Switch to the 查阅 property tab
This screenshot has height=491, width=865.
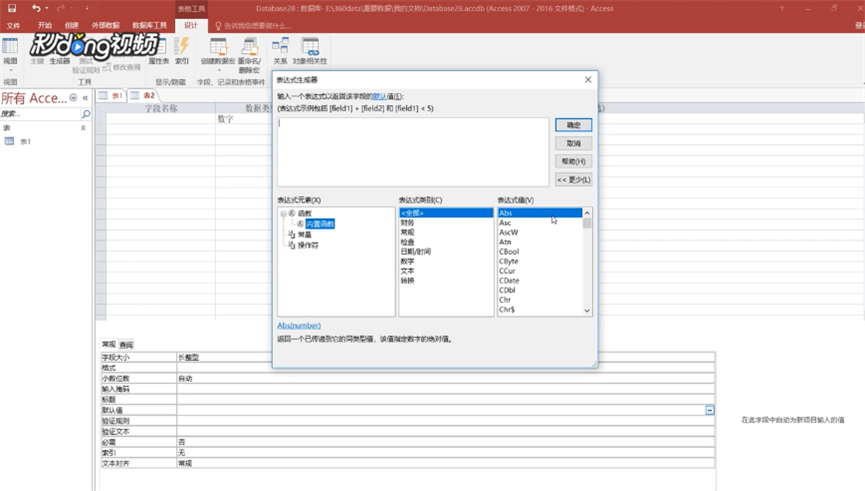(126, 345)
